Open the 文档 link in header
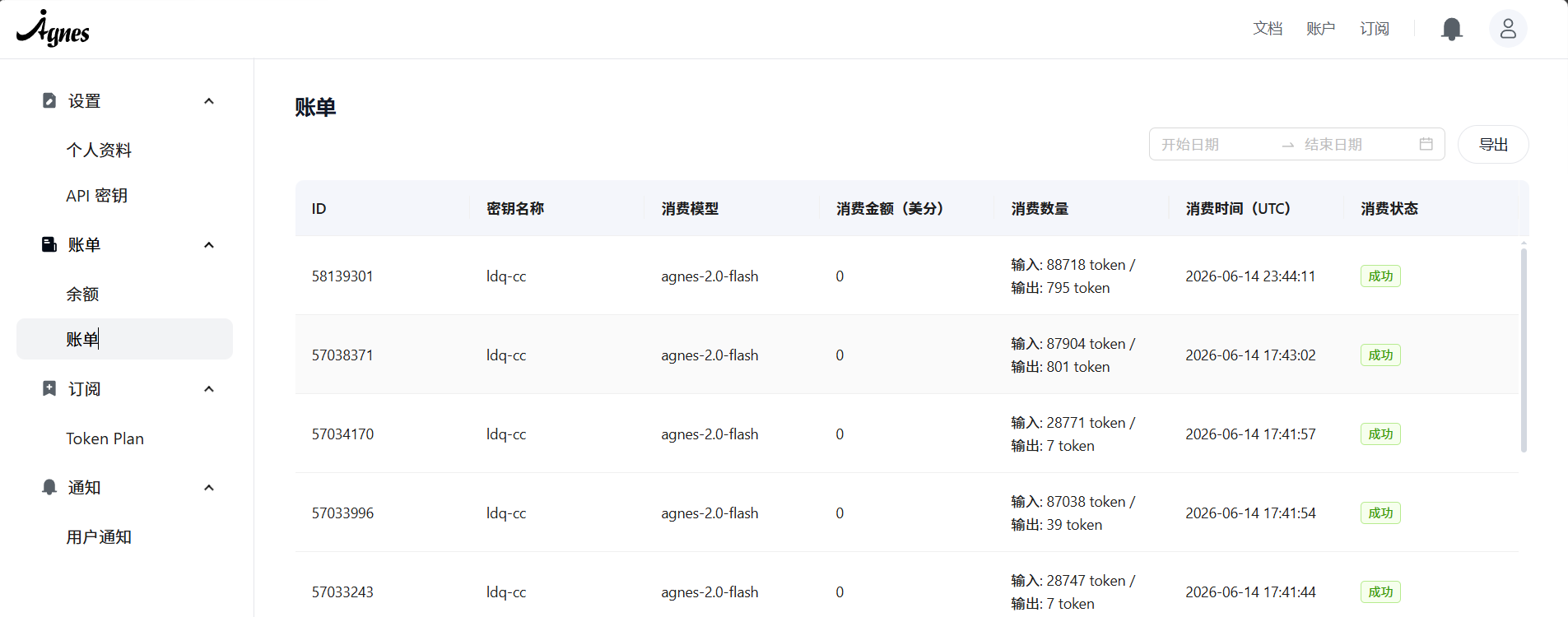 [1268, 29]
